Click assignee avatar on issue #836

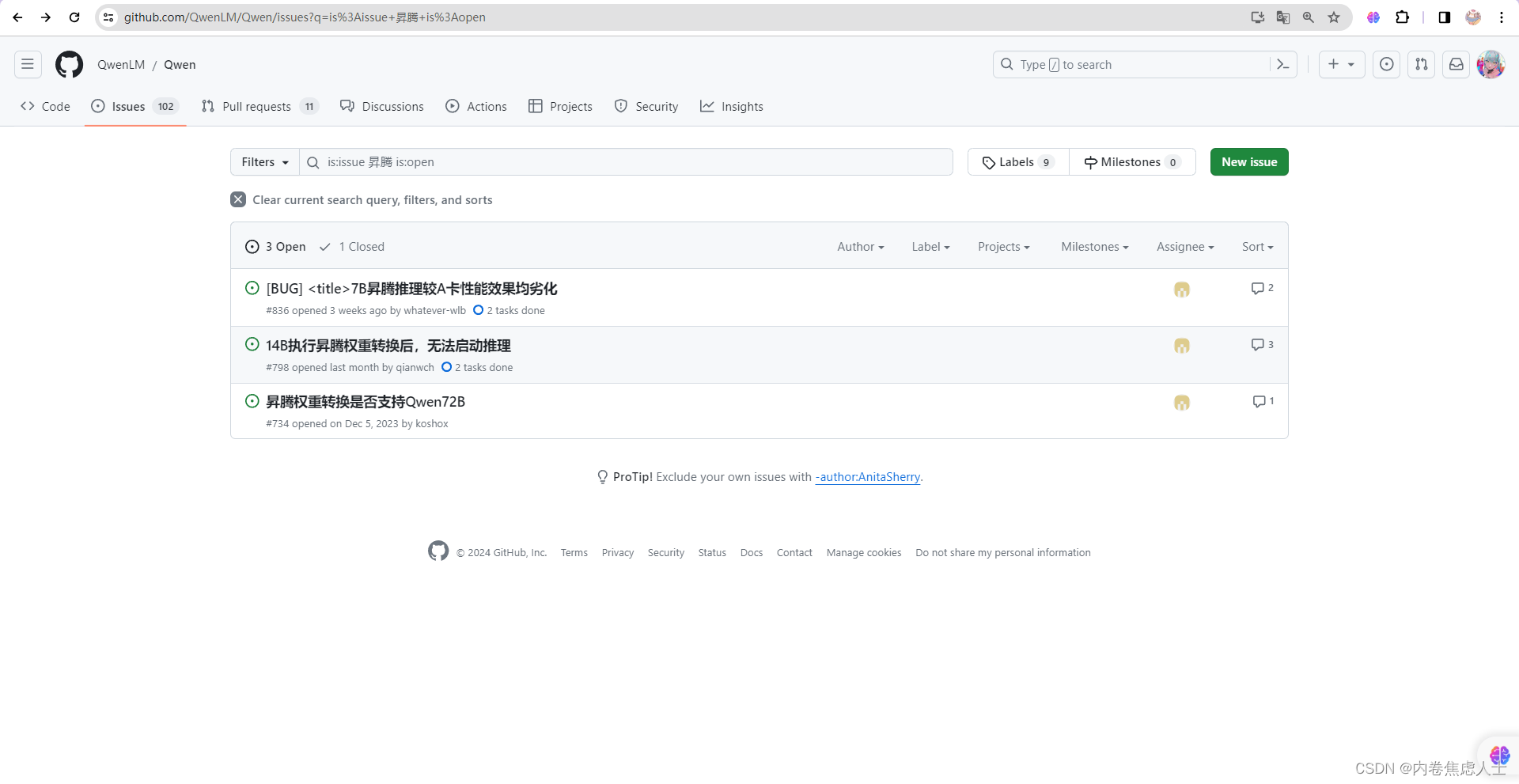click(1182, 290)
